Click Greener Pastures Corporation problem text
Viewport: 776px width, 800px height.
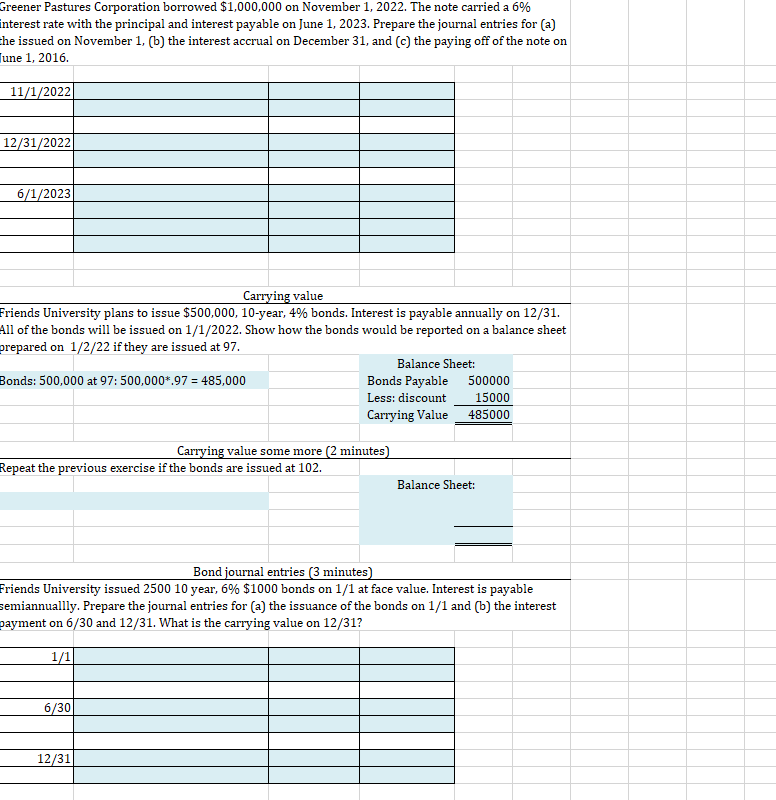pyautogui.click(x=283, y=32)
